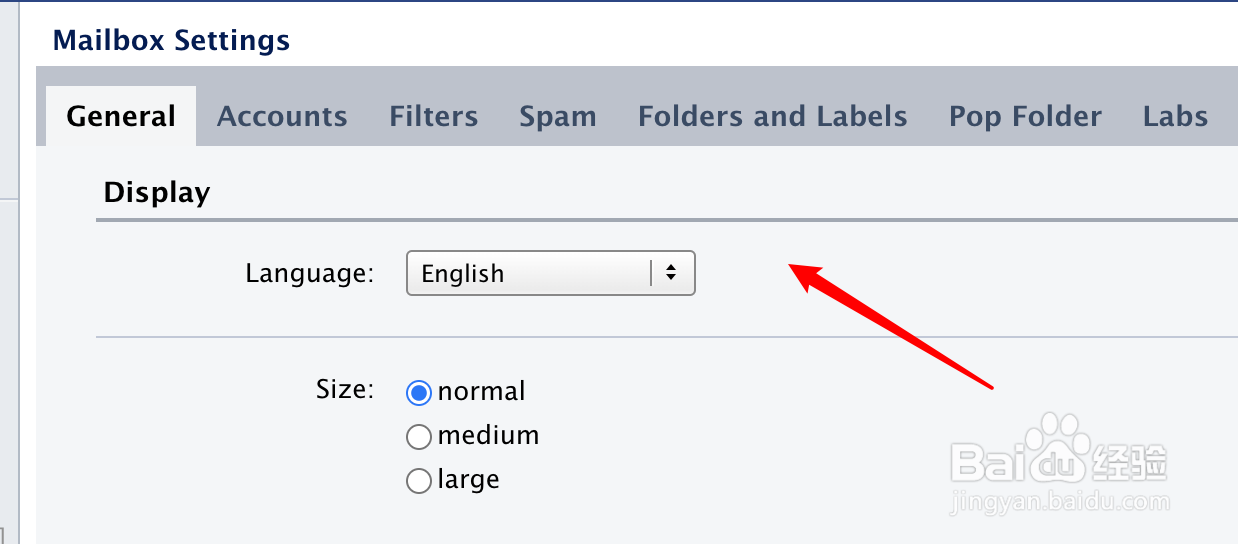The height and width of the screenshot is (544, 1238).
Task: Switch to Pop Folder tab
Action: pos(1025,117)
